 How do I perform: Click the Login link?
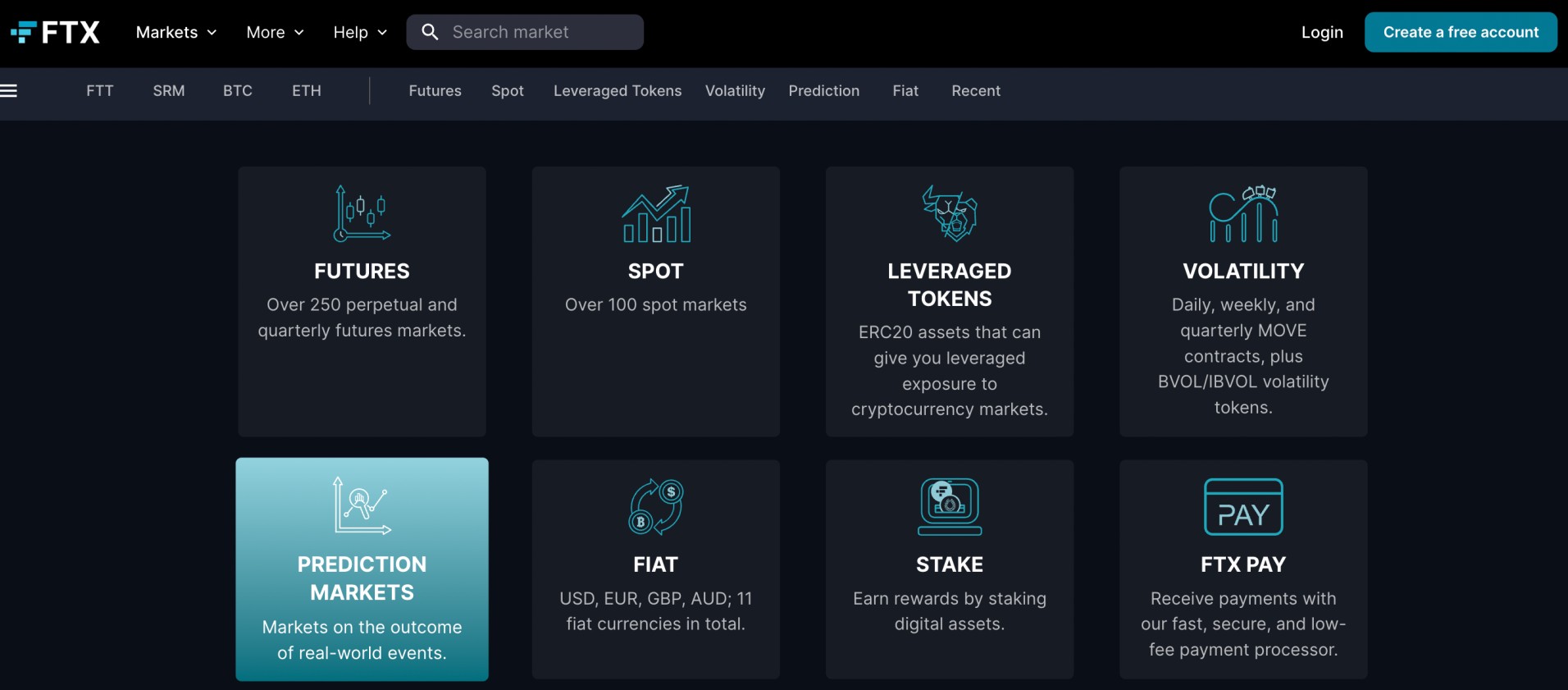tap(1322, 32)
